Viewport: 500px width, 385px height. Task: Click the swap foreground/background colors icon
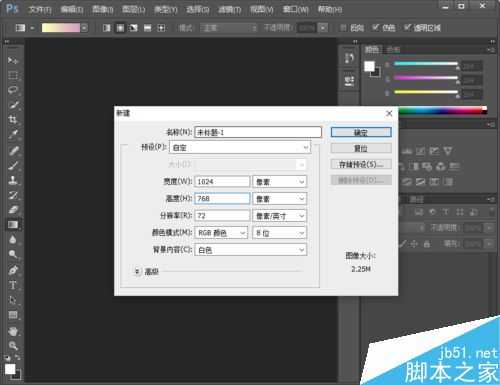[17, 358]
